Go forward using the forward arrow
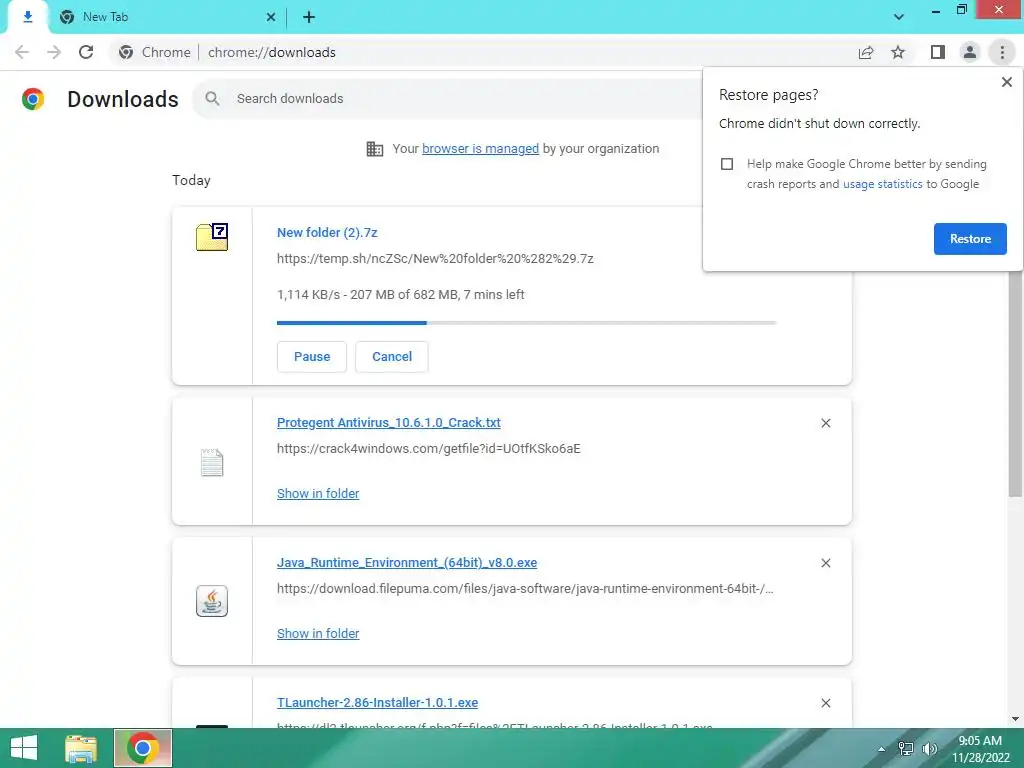The image size is (1024, 768). click(54, 52)
